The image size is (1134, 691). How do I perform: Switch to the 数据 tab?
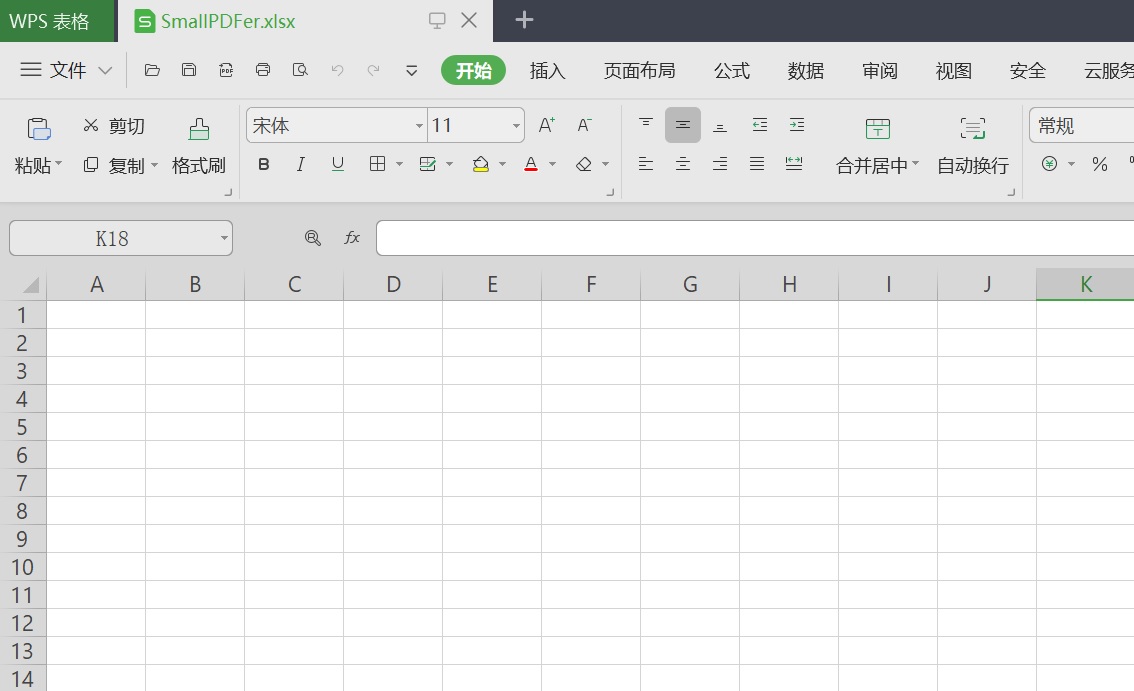[x=806, y=71]
